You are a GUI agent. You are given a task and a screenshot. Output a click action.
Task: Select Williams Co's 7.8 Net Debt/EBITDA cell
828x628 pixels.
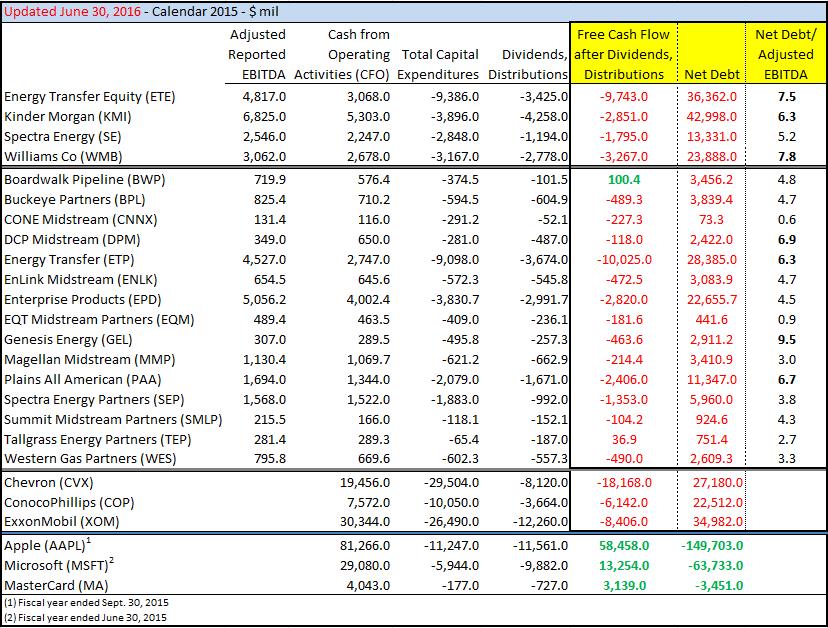coord(787,157)
